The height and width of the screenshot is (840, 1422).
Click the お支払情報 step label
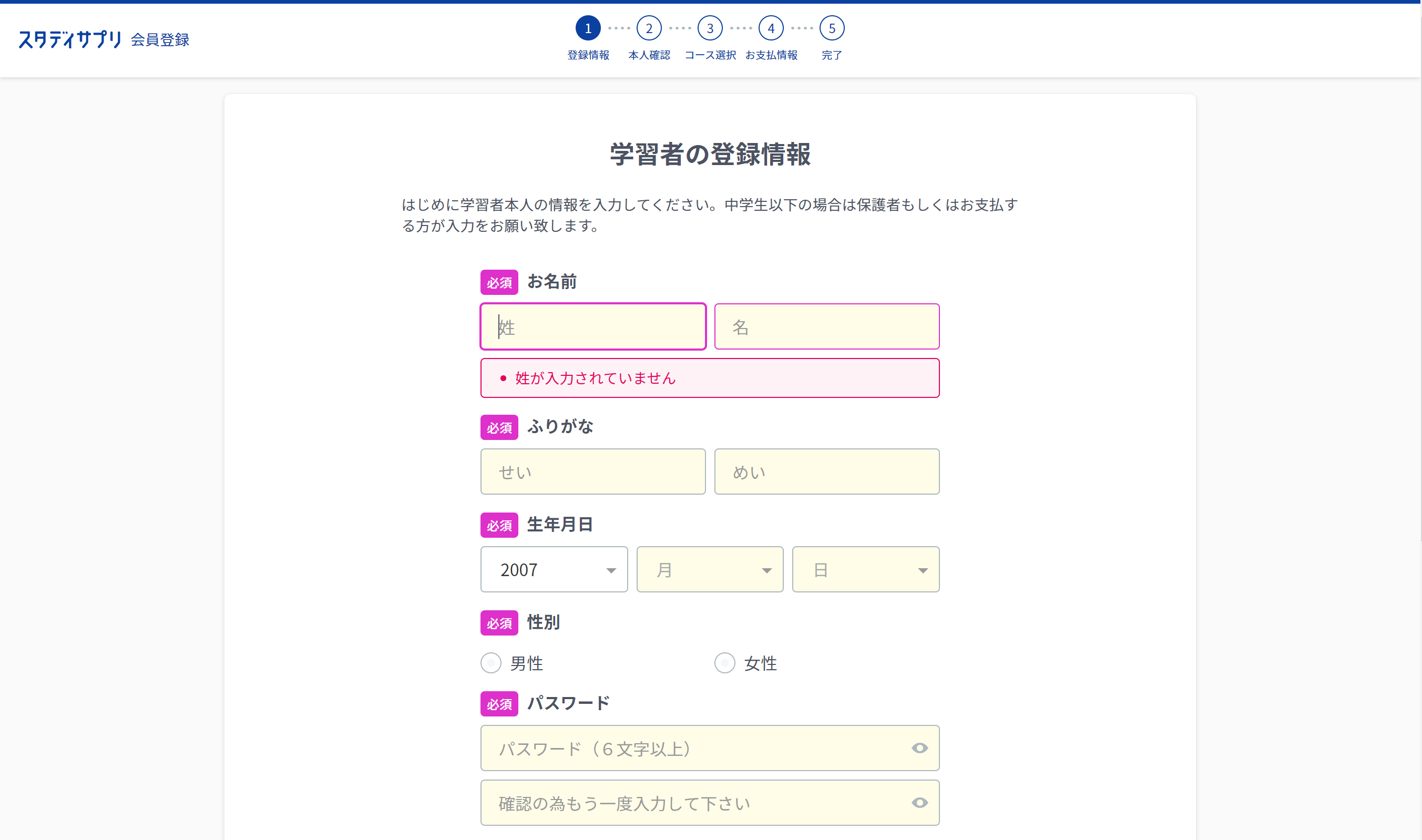(771, 55)
